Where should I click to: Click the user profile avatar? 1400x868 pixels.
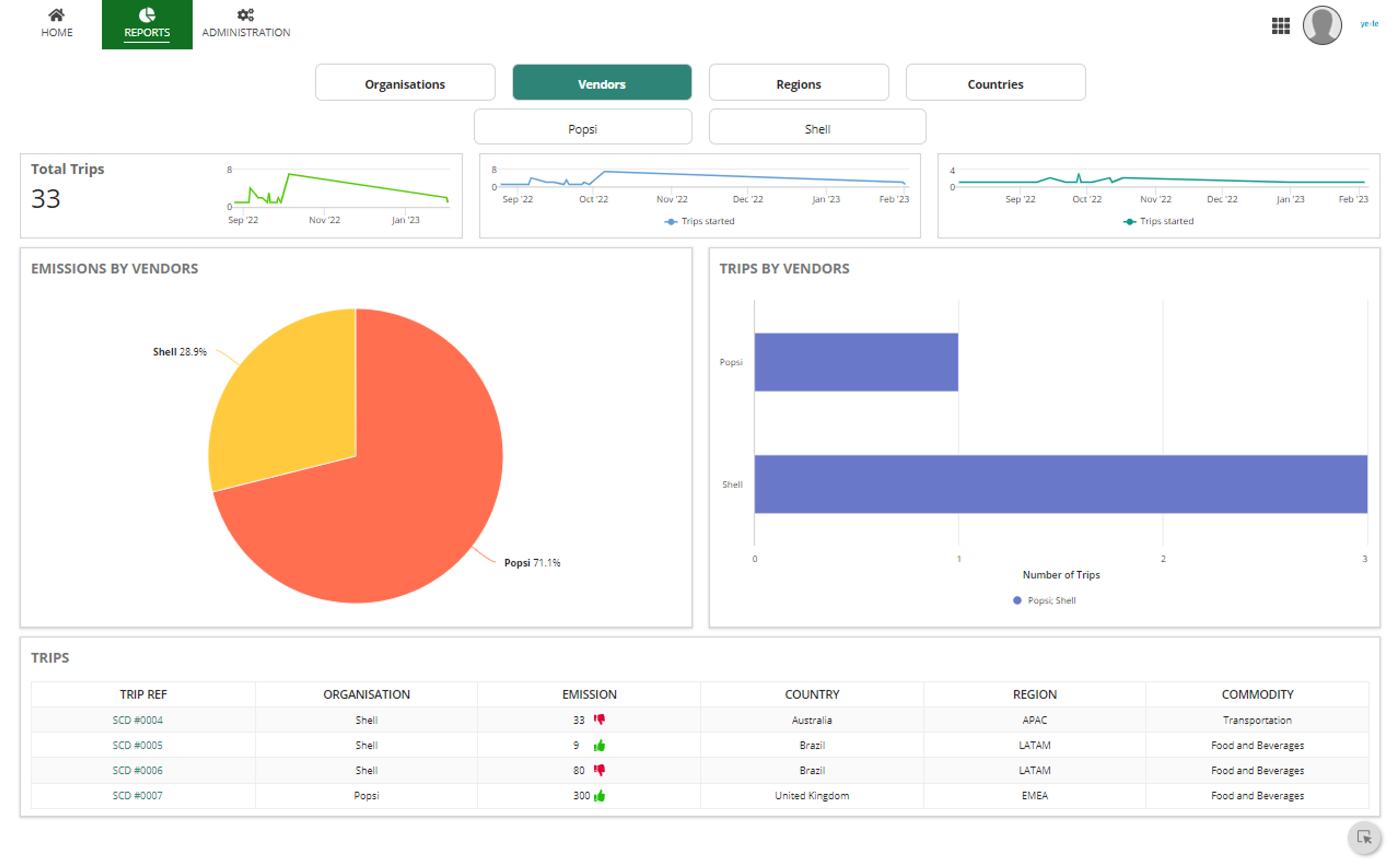(x=1321, y=25)
